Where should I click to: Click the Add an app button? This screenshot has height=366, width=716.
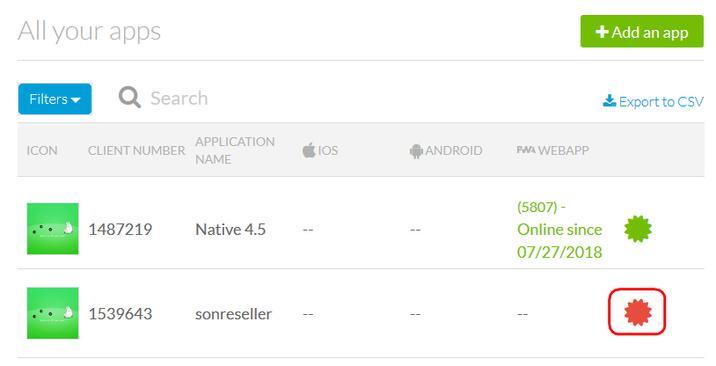click(642, 31)
